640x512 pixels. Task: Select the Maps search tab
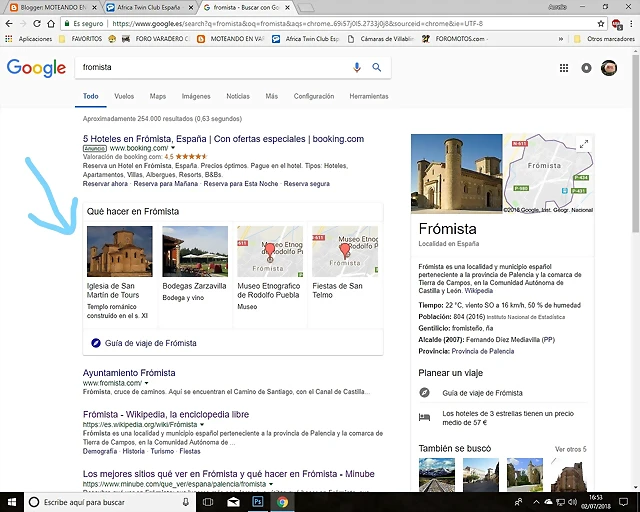point(158,96)
